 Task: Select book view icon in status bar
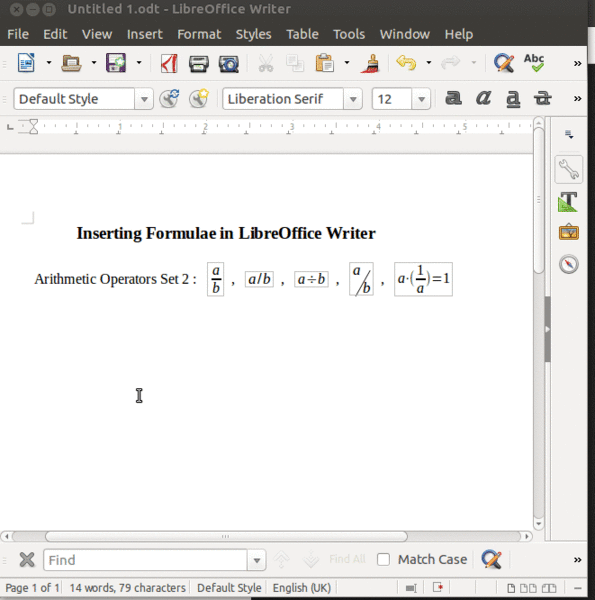point(549,588)
